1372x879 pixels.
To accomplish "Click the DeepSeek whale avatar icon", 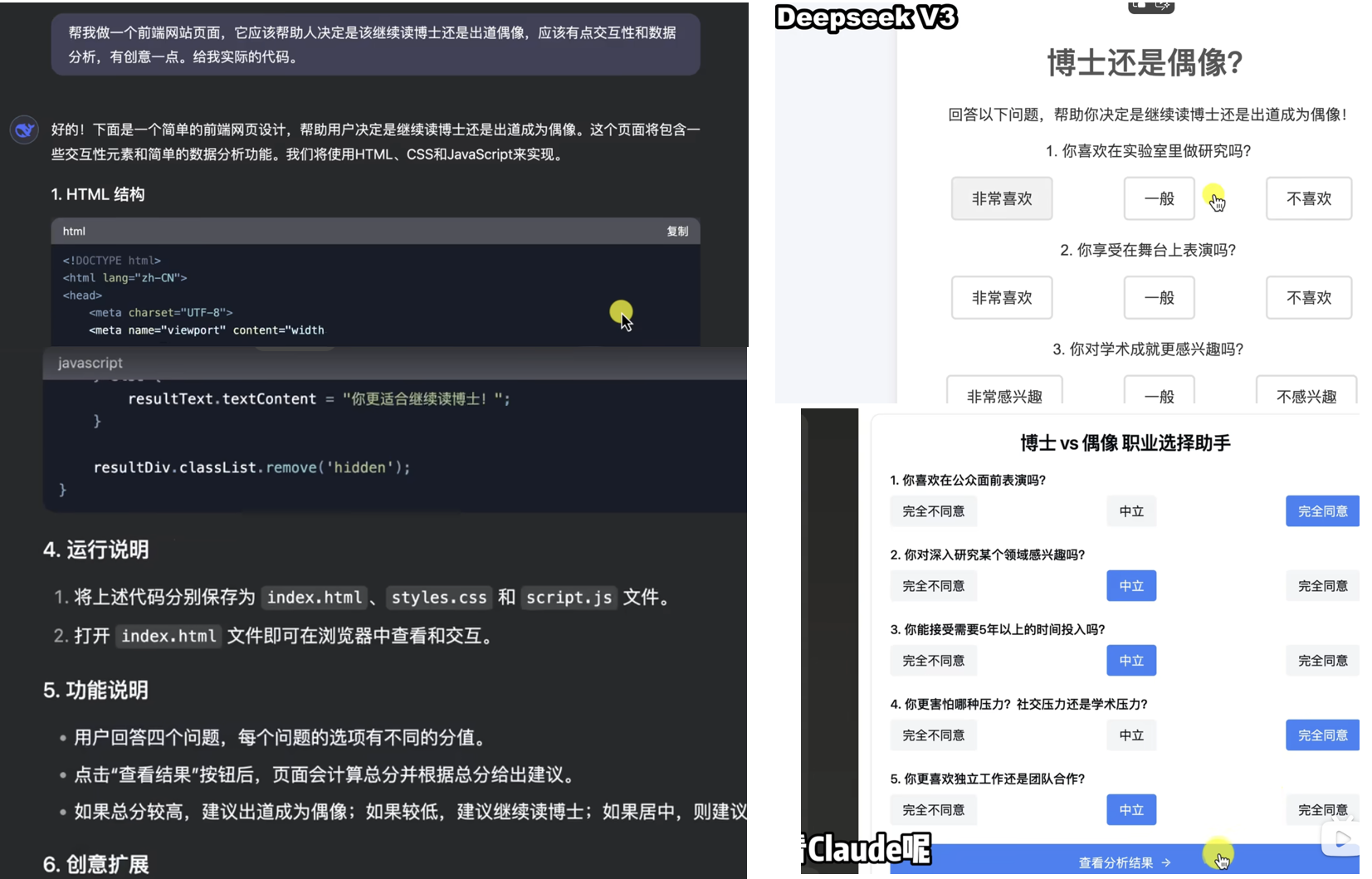I will [x=24, y=129].
